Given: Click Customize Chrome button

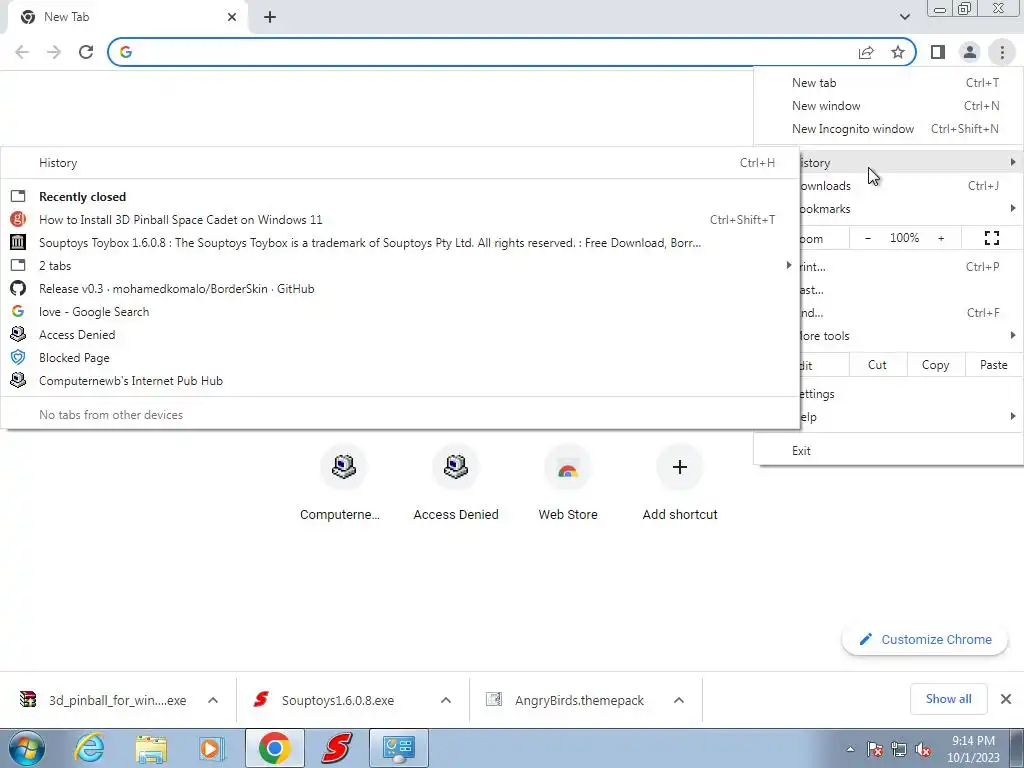Looking at the screenshot, I should (925, 640).
